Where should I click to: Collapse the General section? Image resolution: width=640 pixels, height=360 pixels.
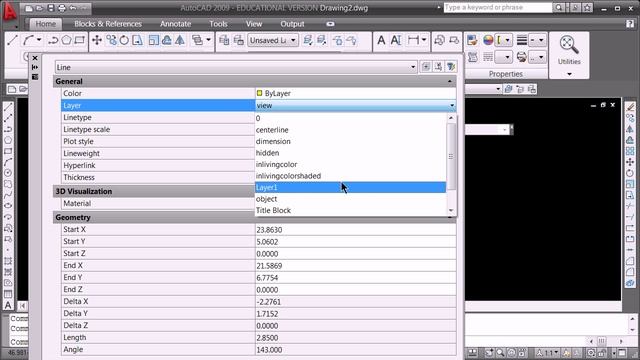pyautogui.click(x=449, y=82)
